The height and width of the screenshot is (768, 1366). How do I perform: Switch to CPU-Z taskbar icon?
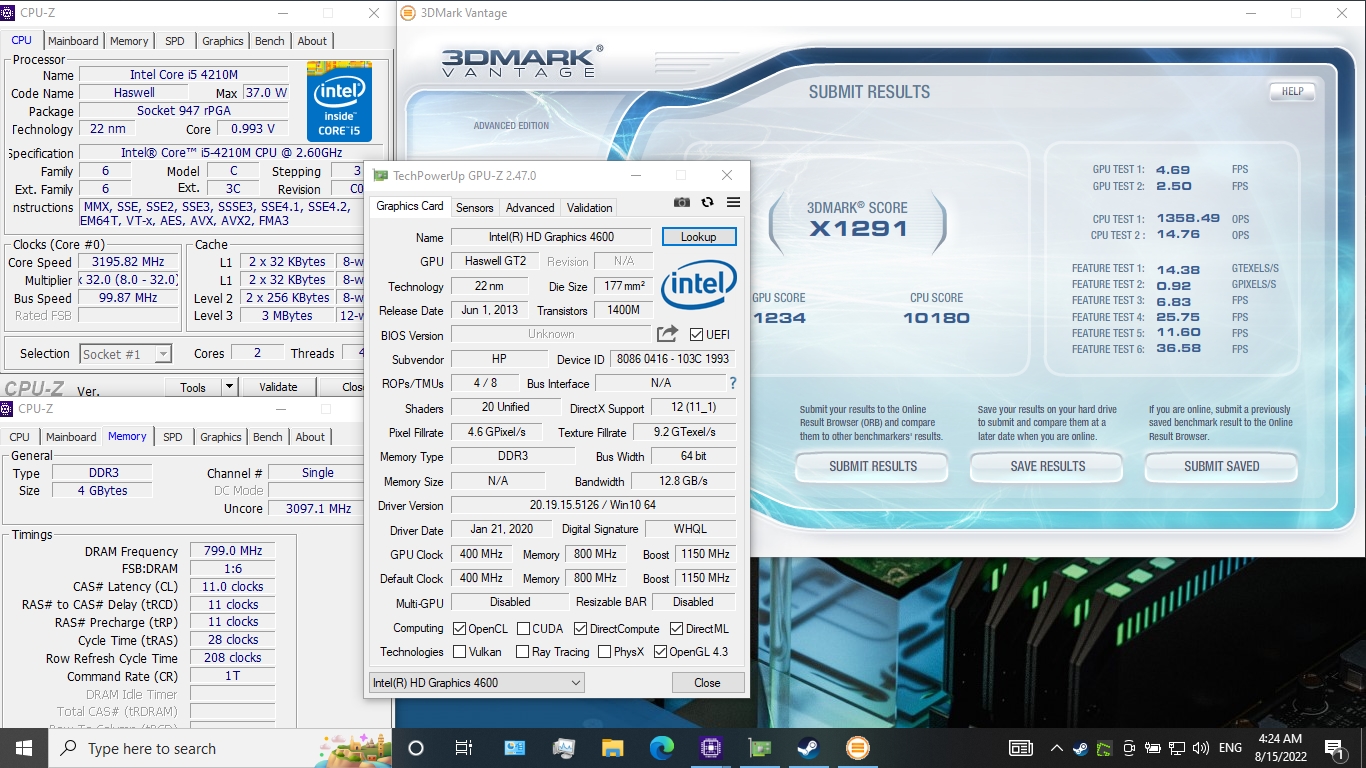711,748
